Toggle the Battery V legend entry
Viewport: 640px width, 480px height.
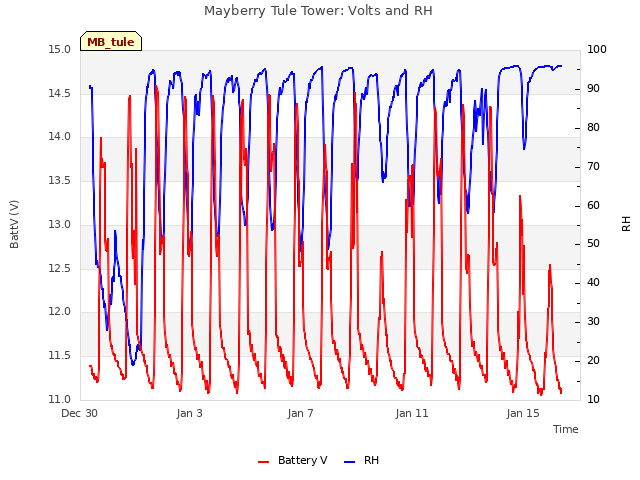click(293, 460)
